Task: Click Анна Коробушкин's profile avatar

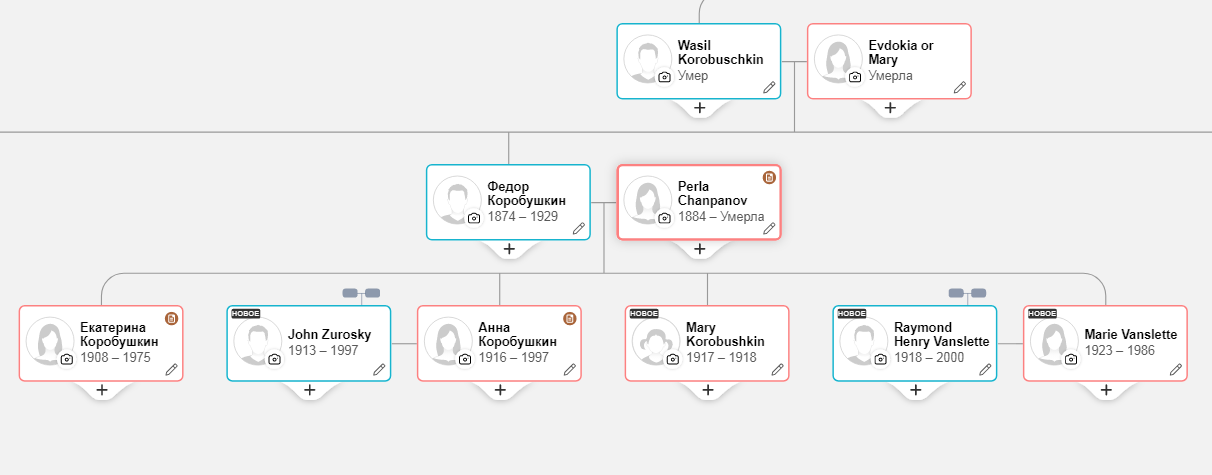Action: tap(448, 340)
